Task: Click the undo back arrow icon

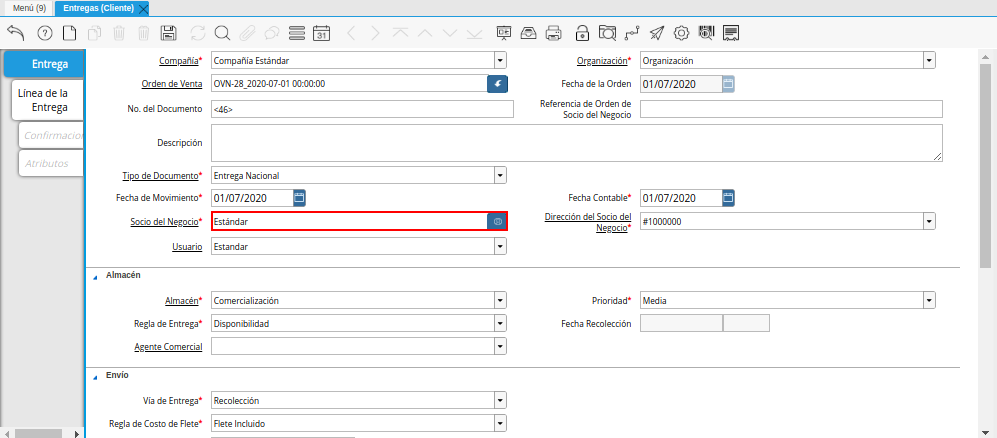Action: point(16,33)
